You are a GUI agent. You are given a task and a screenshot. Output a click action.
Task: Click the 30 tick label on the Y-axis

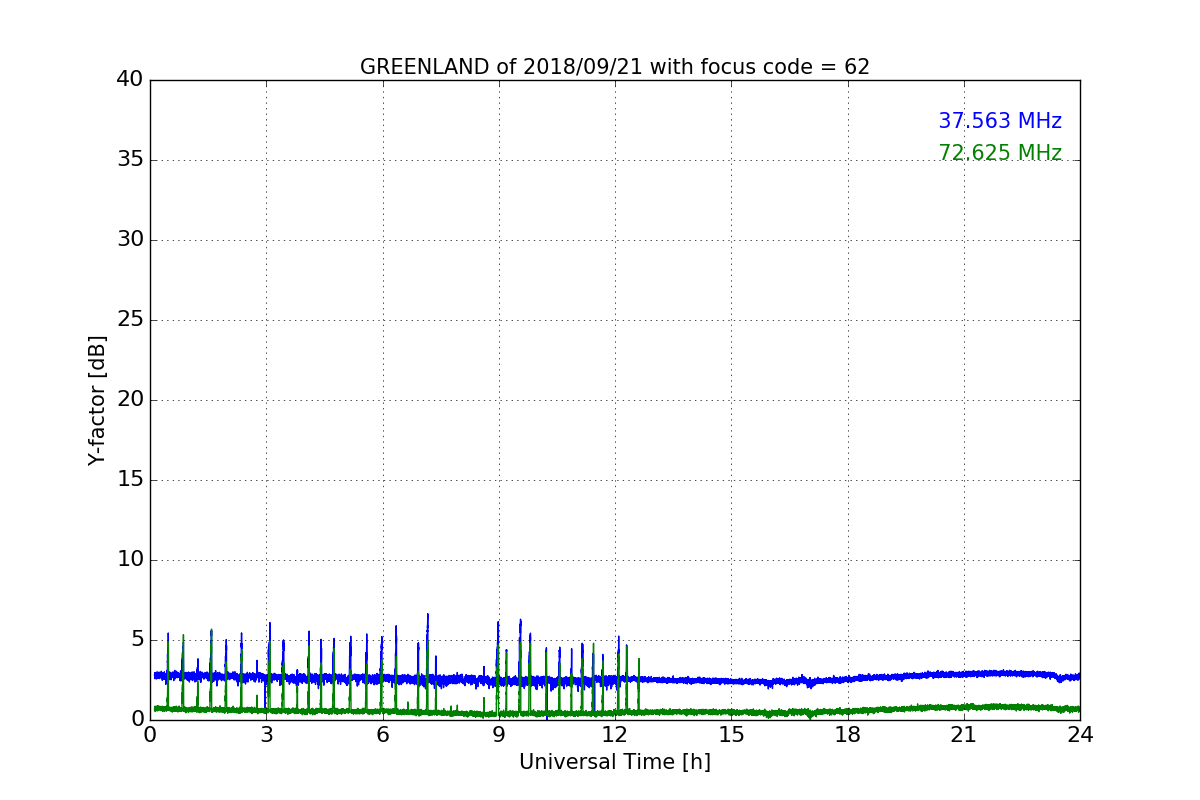point(130,240)
